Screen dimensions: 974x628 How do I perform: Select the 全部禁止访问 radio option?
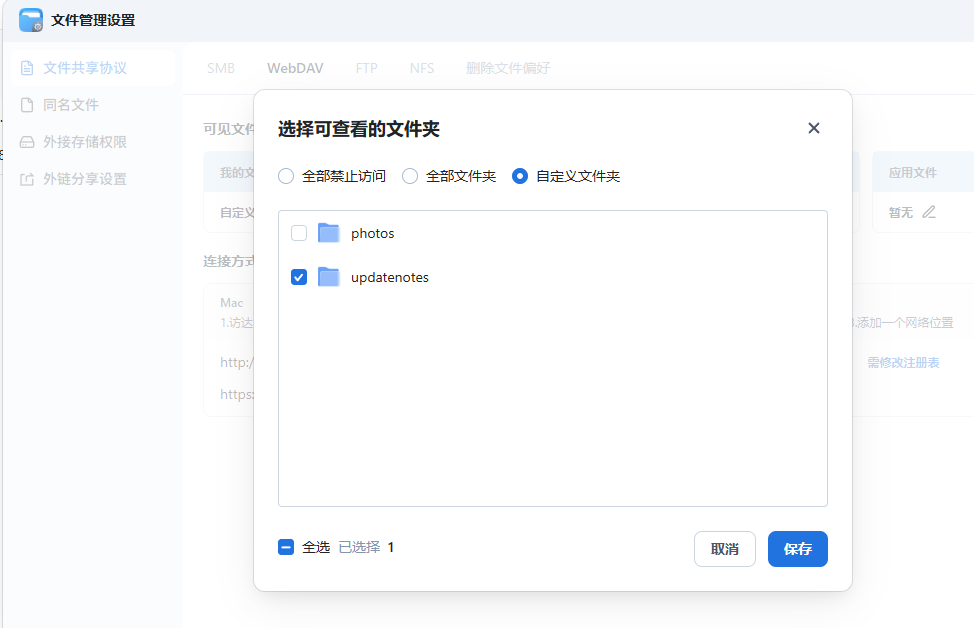286,176
